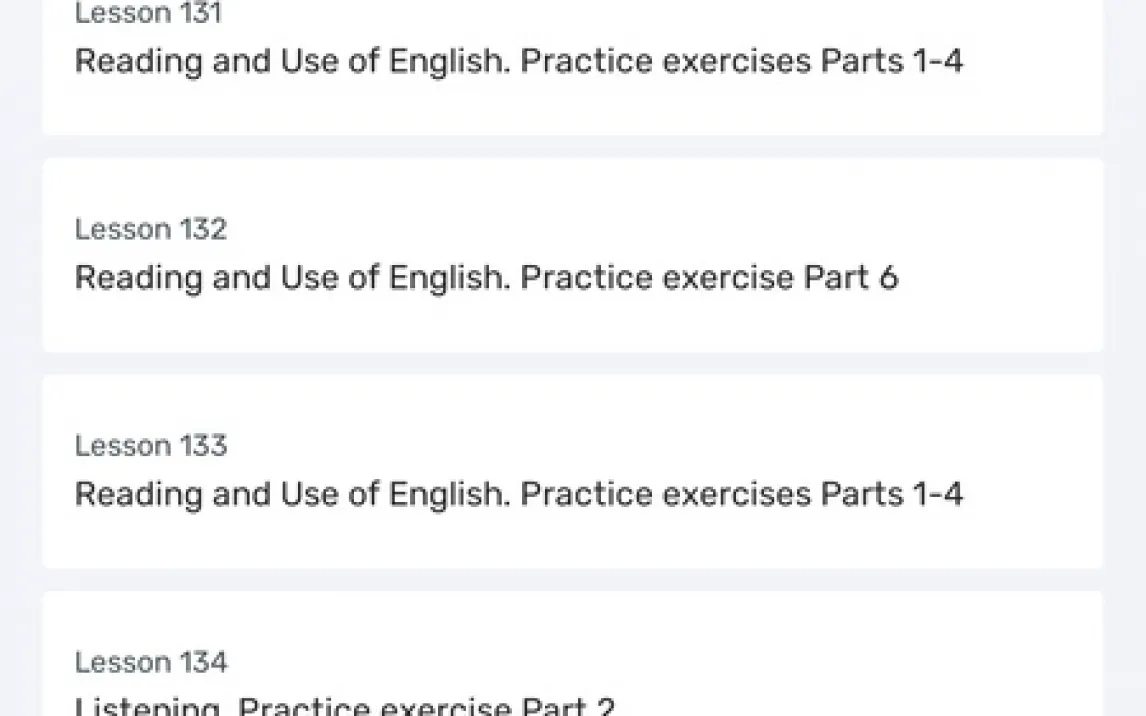Select the 'Lesson 131' label text
The image size is (1146, 716).
(148, 12)
